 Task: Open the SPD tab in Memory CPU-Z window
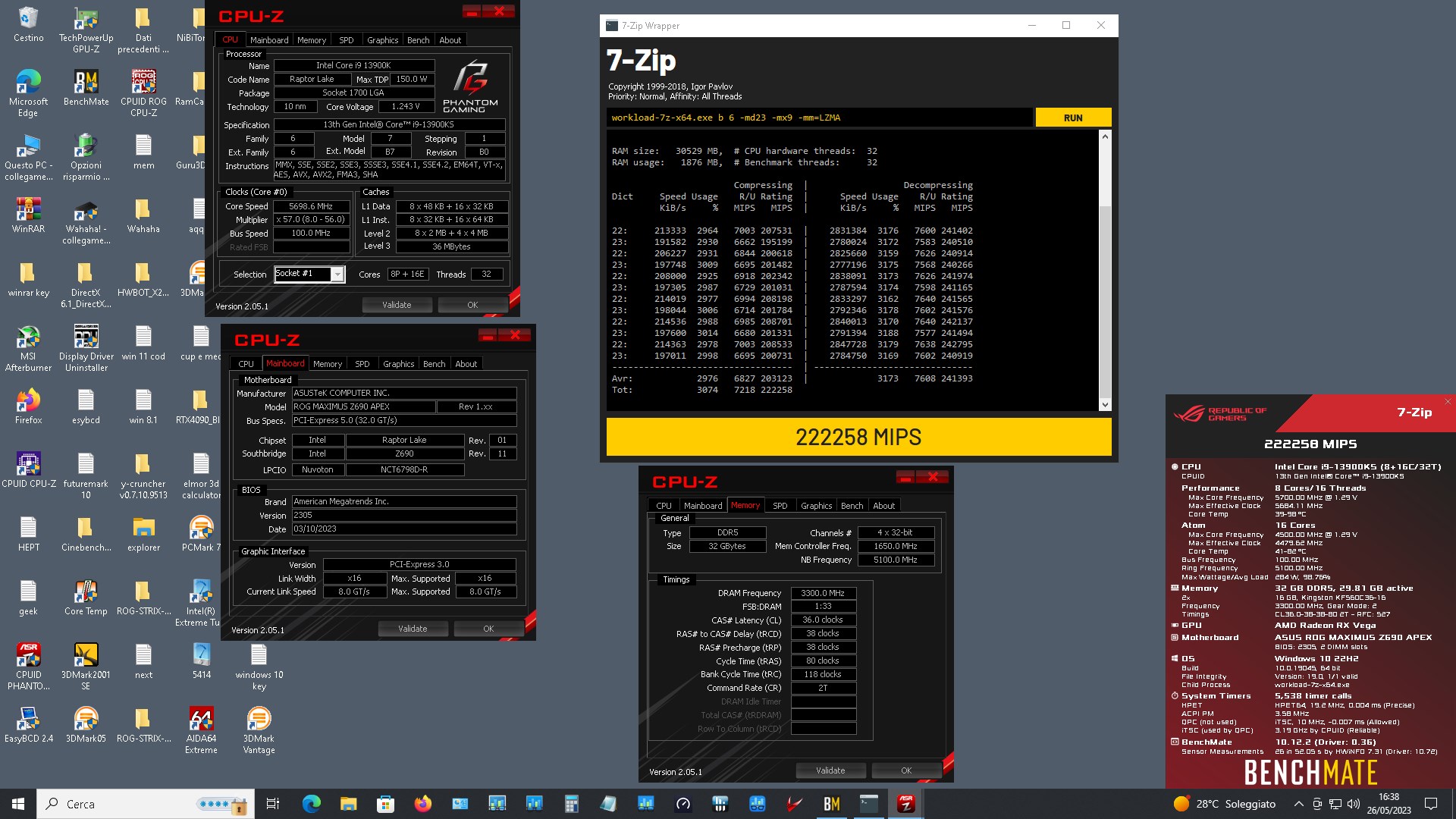[x=780, y=506]
